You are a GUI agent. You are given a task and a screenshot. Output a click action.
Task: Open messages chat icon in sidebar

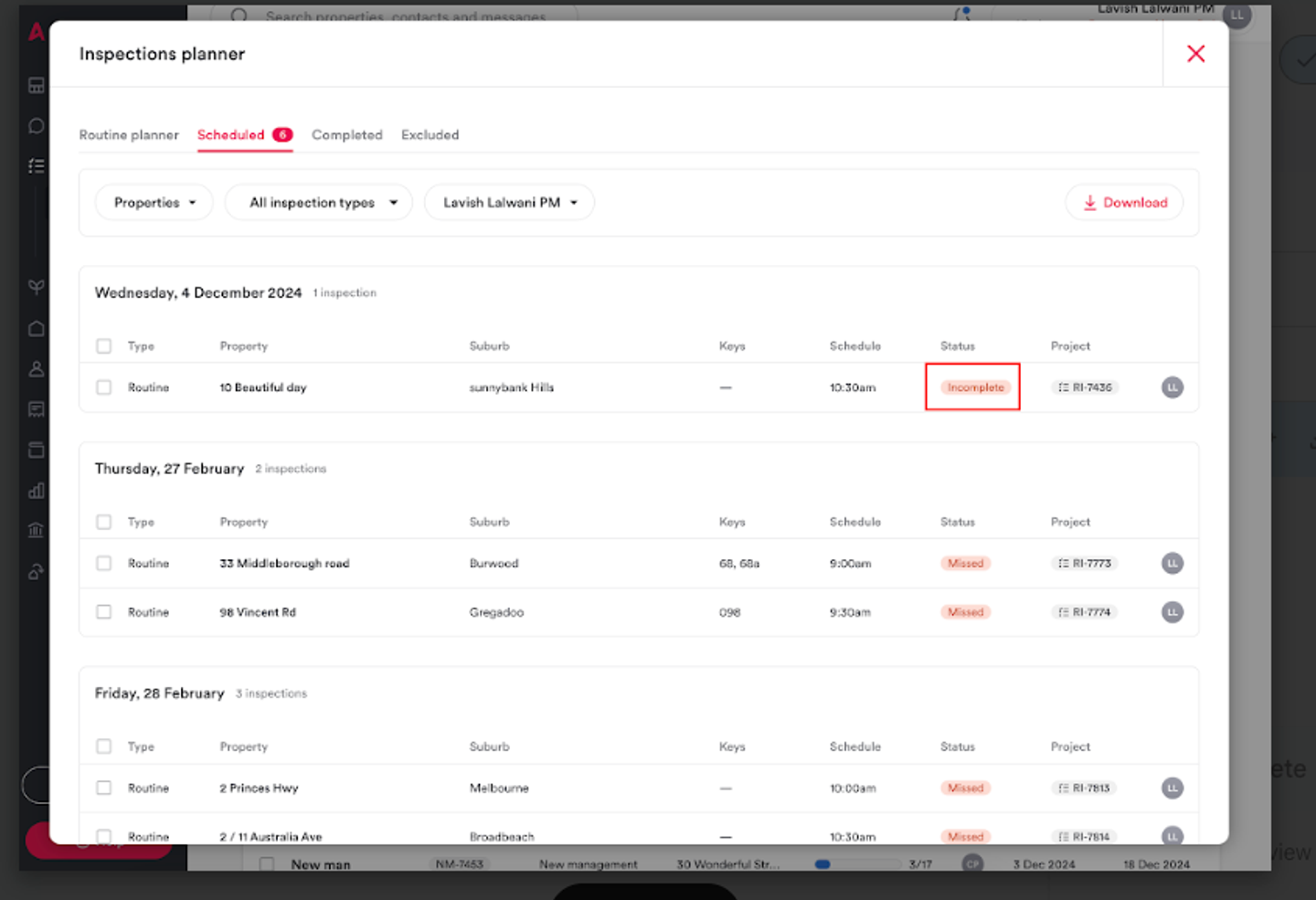click(37, 126)
